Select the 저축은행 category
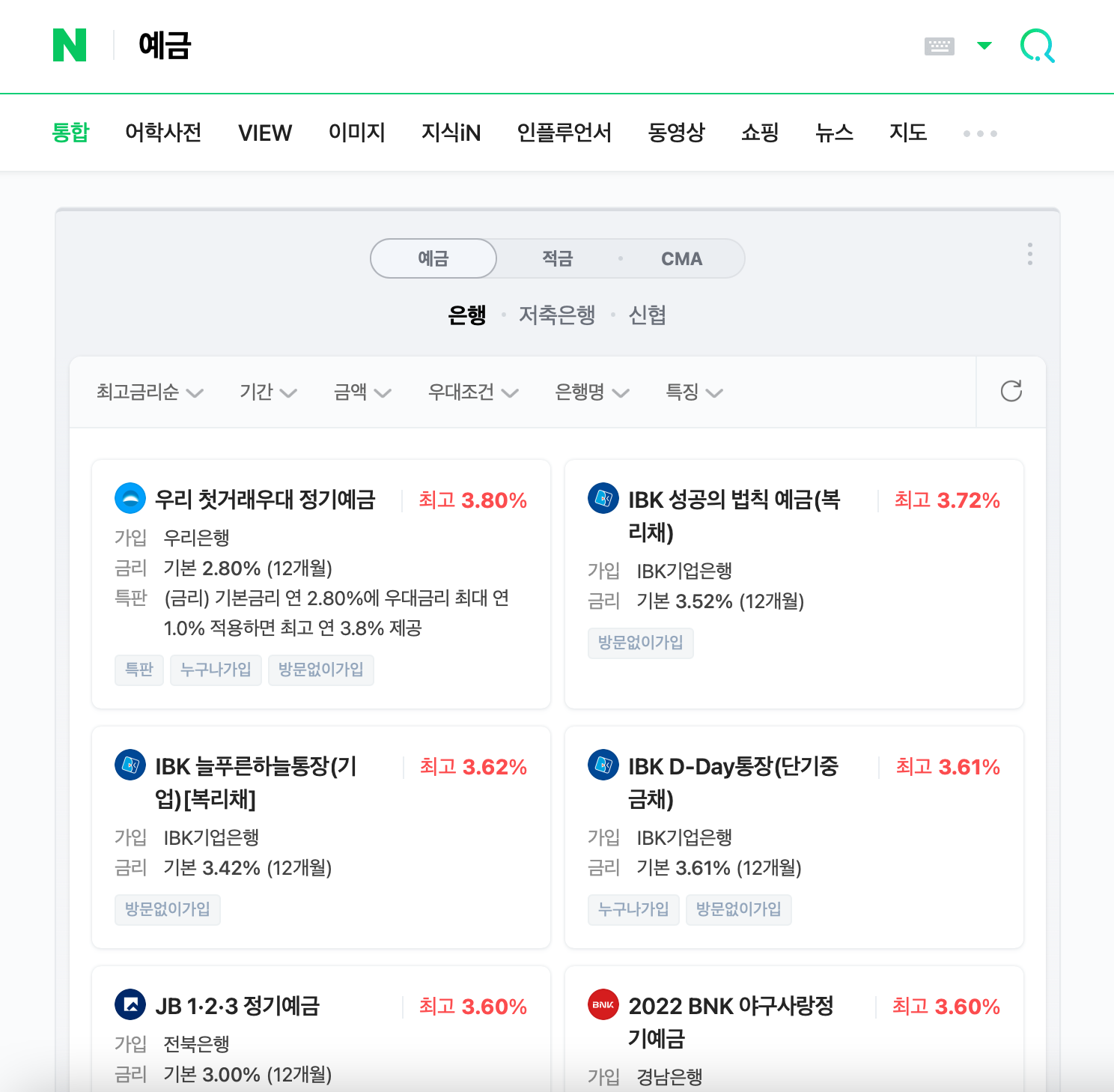The image size is (1114, 1092). tap(557, 315)
